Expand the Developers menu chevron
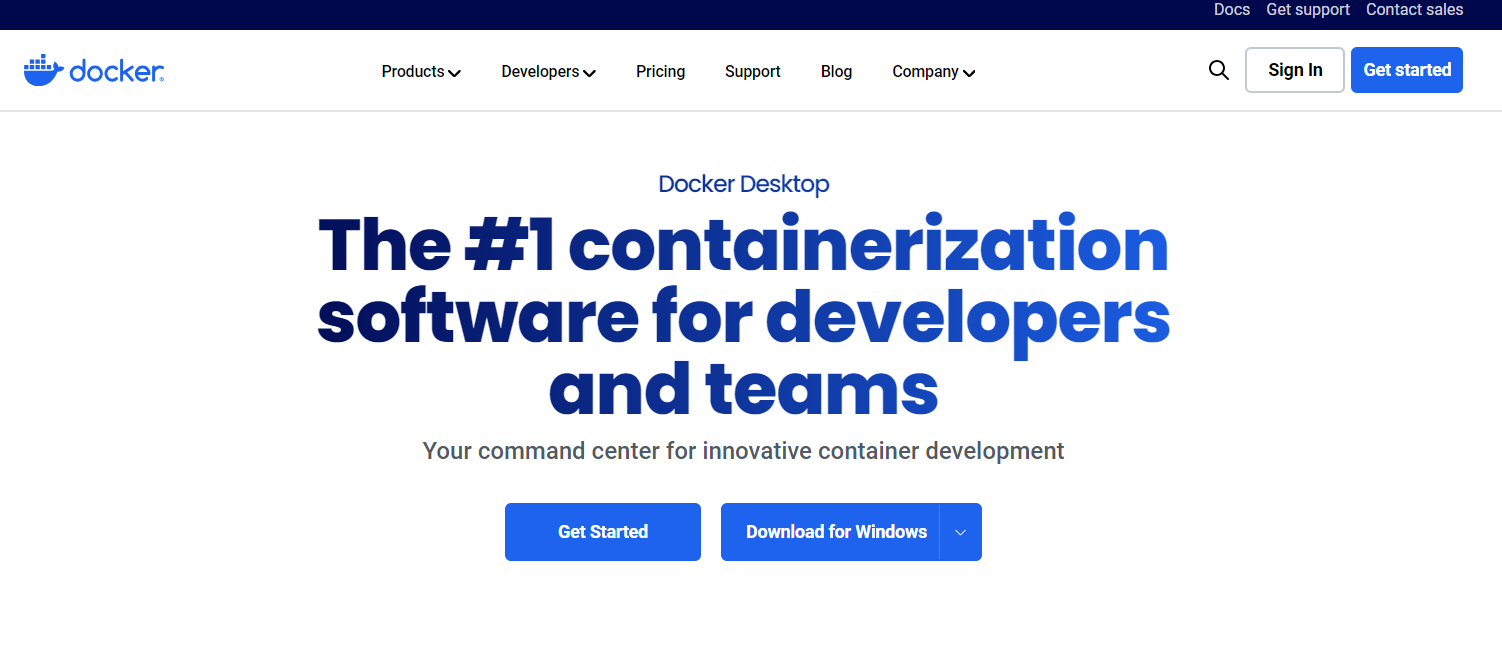 coord(589,73)
